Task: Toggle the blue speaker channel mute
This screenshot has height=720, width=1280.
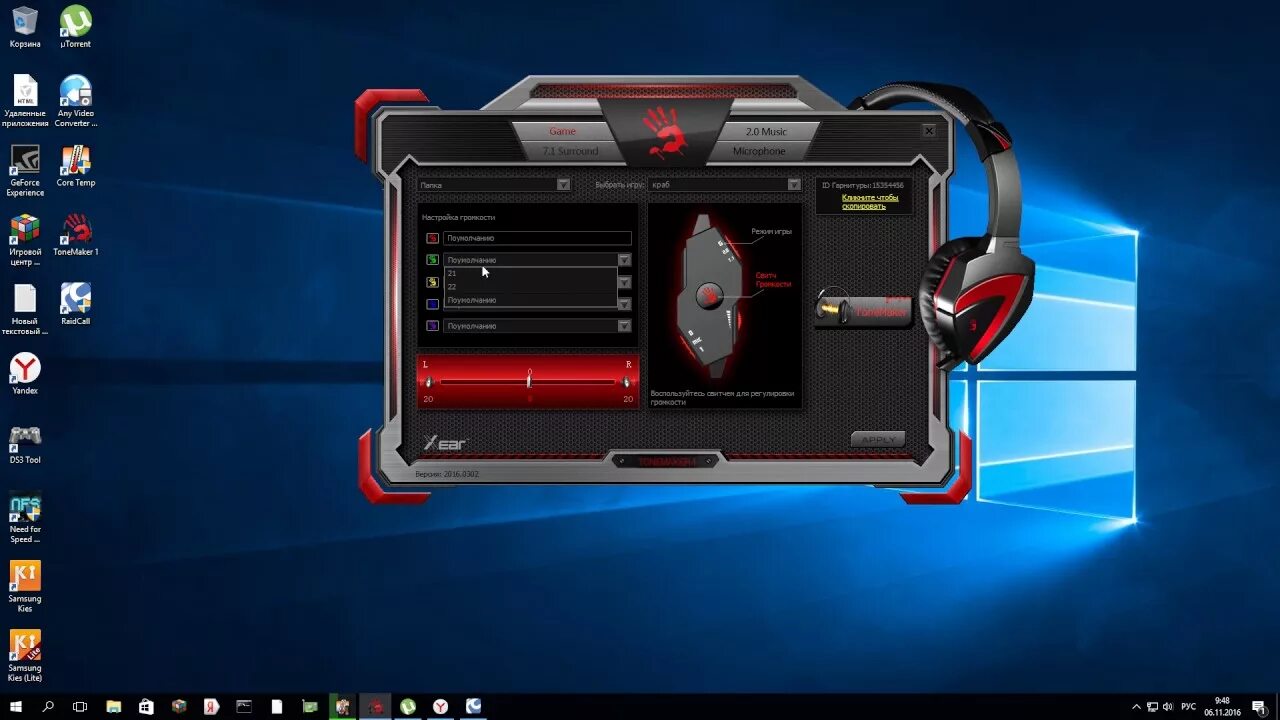Action: [x=433, y=303]
